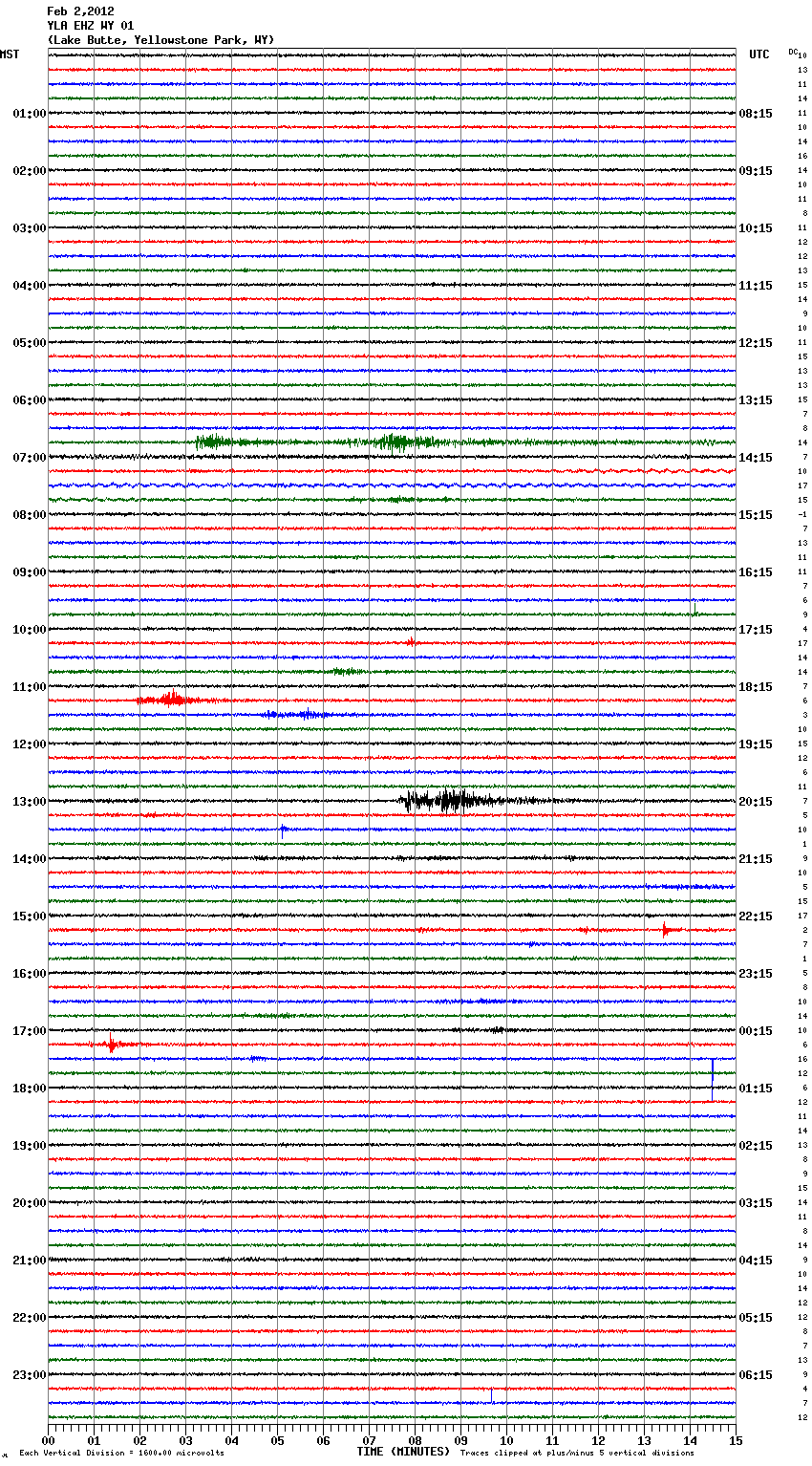
Task: Select the 23:00 MST time label
Action: (29, 1375)
